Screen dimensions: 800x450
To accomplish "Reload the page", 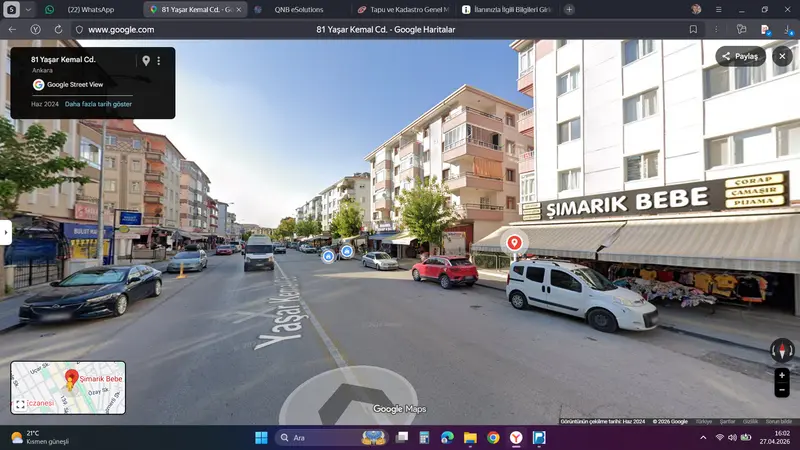I will pos(58,30).
